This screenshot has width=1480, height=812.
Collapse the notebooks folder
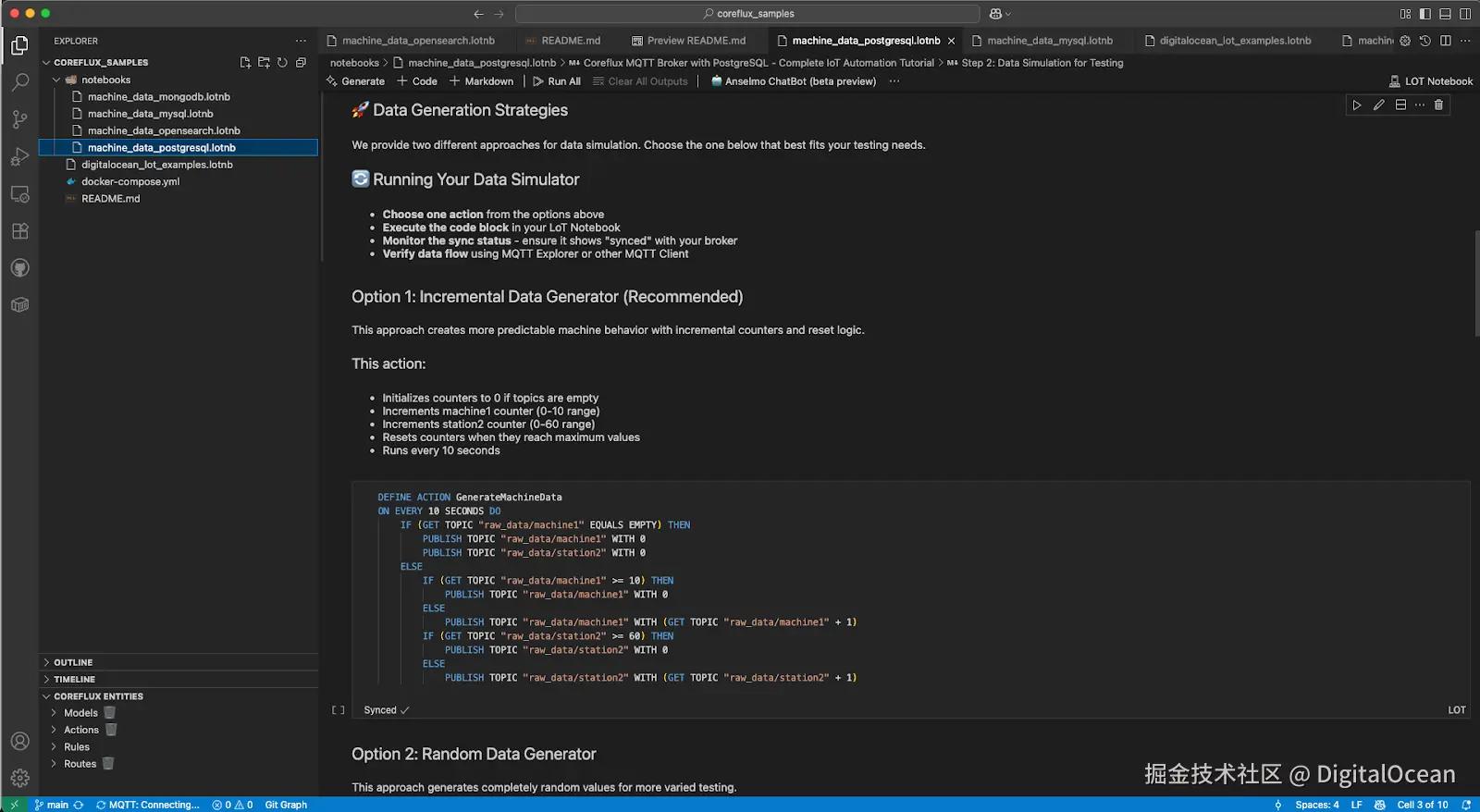tap(56, 80)
